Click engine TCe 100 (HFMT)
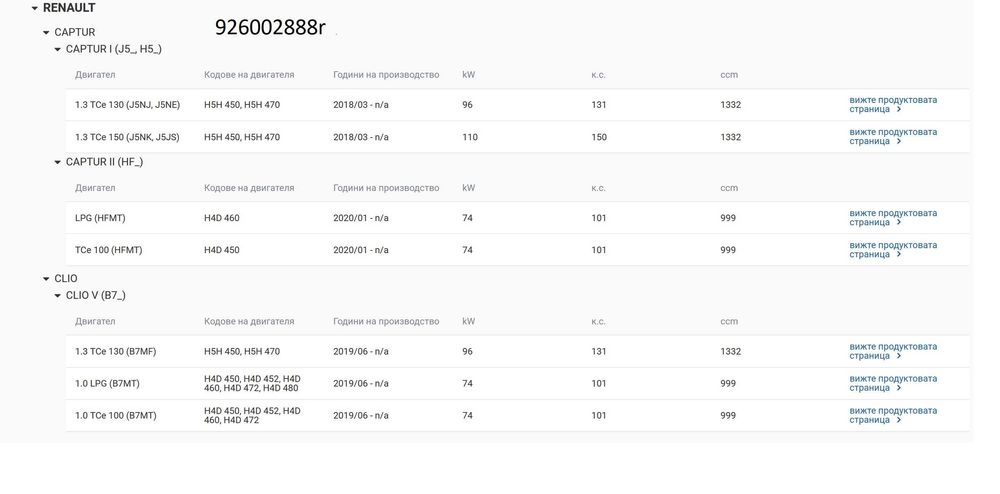Image resolution: width=1000 pixels, height=494 pixels. click(x=108, y=250)
